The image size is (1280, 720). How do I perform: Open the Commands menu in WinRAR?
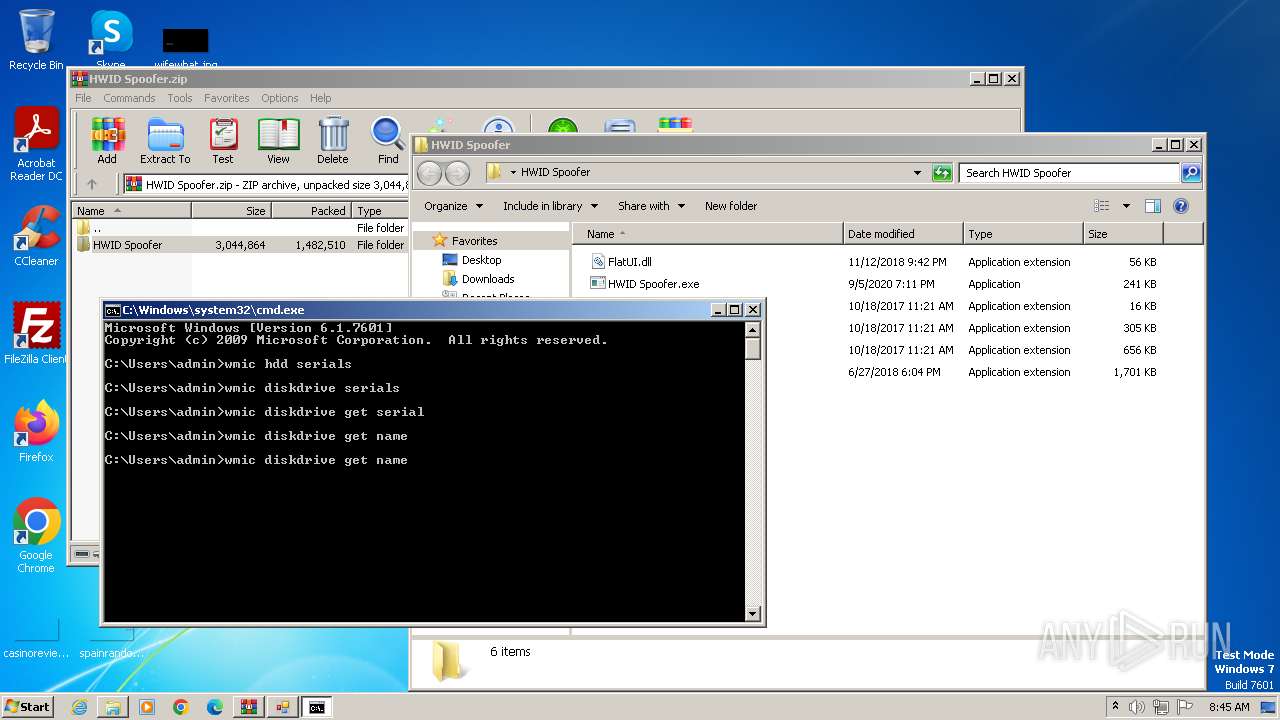pyautogui.click(x=129, y=98)
